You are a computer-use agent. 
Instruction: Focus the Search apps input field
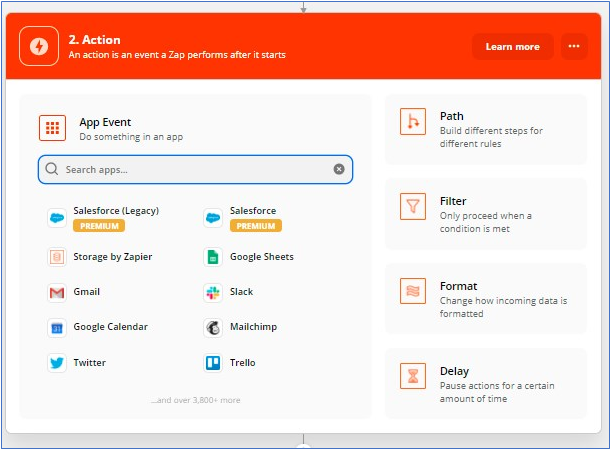tap(195, 169)
